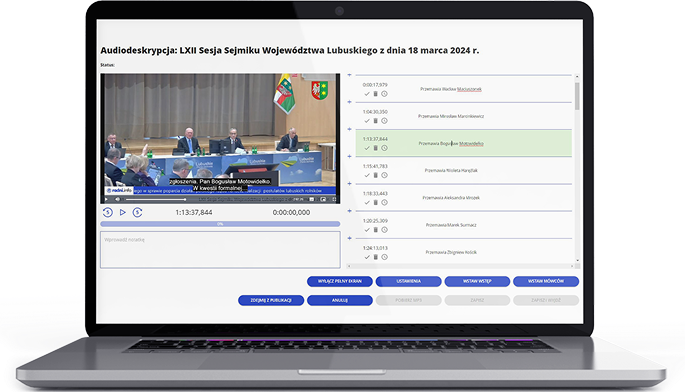685x392 pixels.
Task: Click the clock icon of the 1:24:13,013 entry
Action: tap(384, 257)
